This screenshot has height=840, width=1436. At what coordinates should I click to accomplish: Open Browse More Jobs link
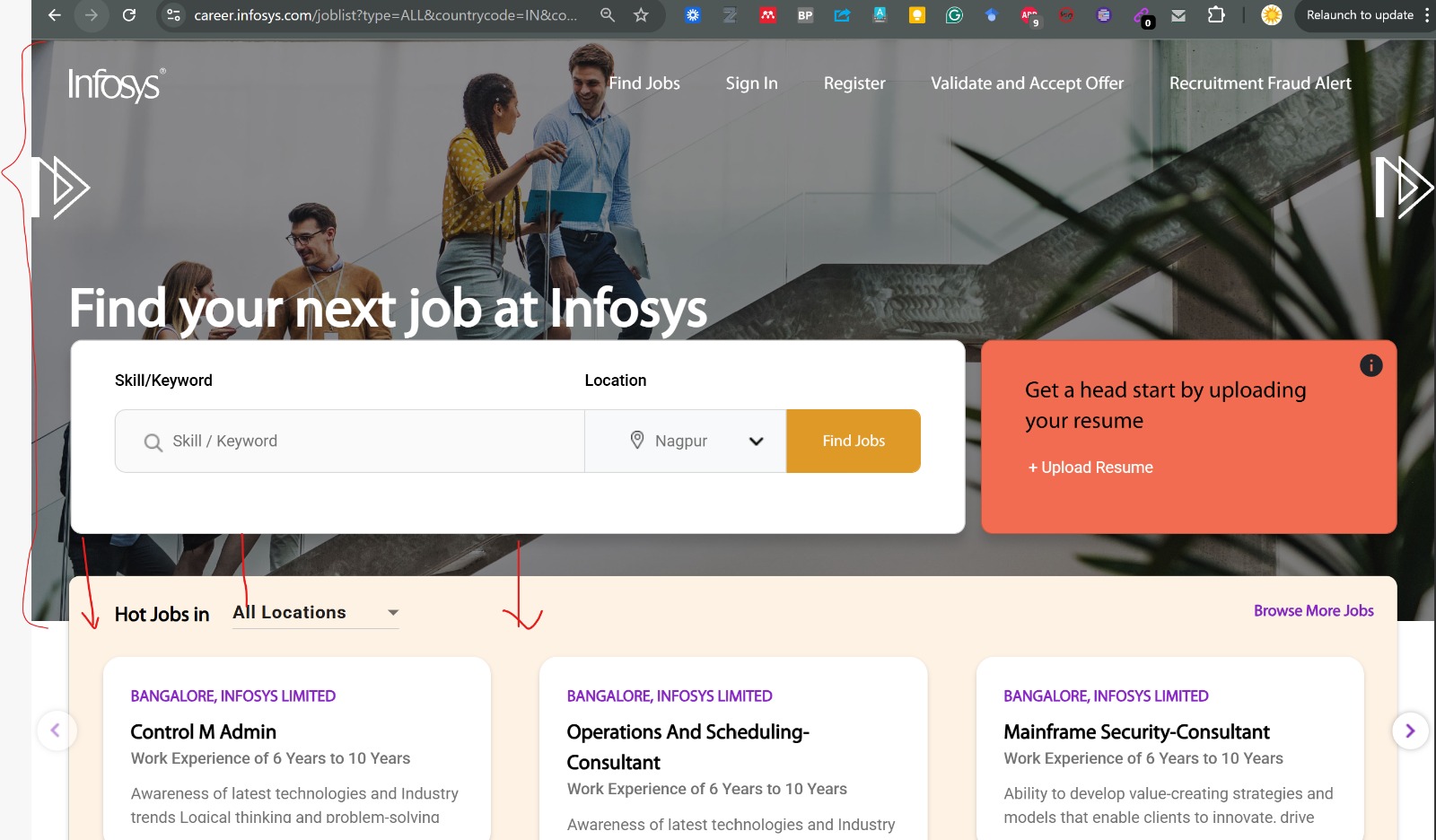point(1314,611)
